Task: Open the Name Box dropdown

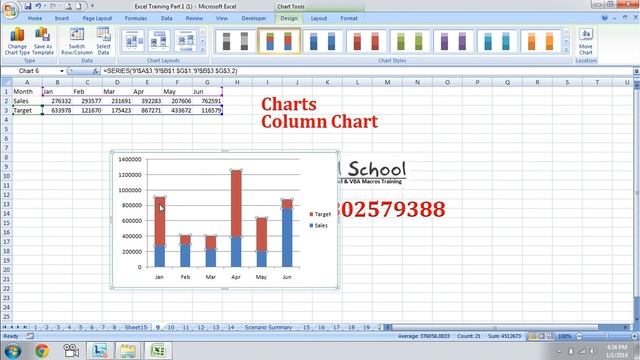Action: click(x=62, y=71)
